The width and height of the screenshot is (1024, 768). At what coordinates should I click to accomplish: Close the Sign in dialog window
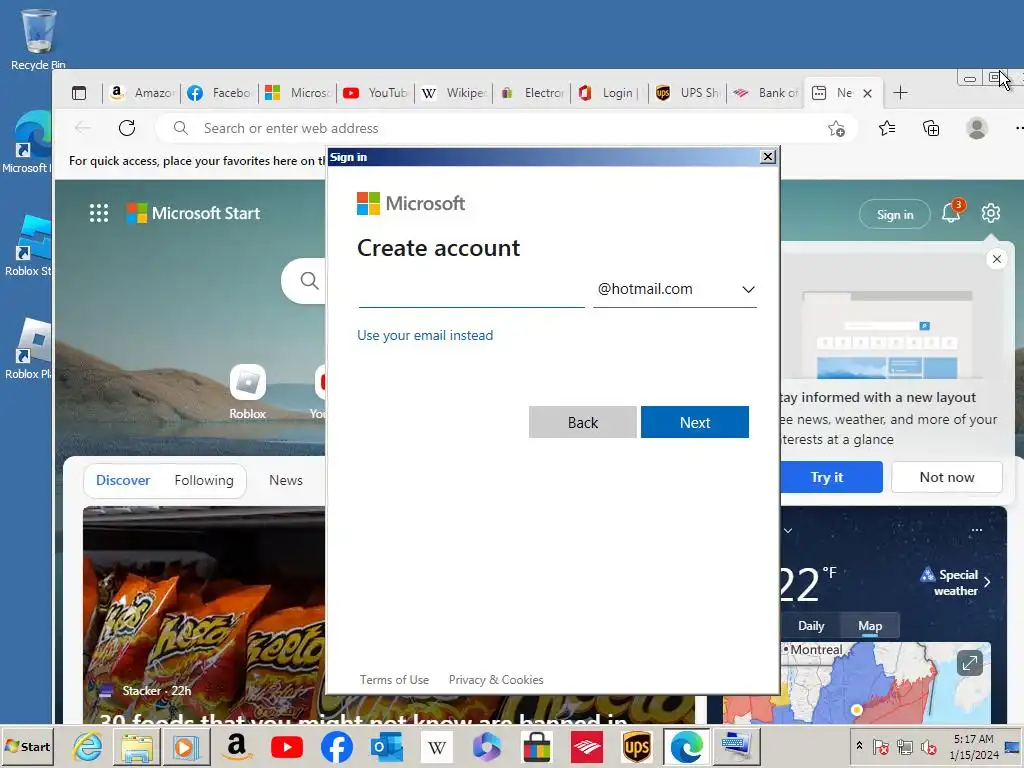click(x=768, y=157)
